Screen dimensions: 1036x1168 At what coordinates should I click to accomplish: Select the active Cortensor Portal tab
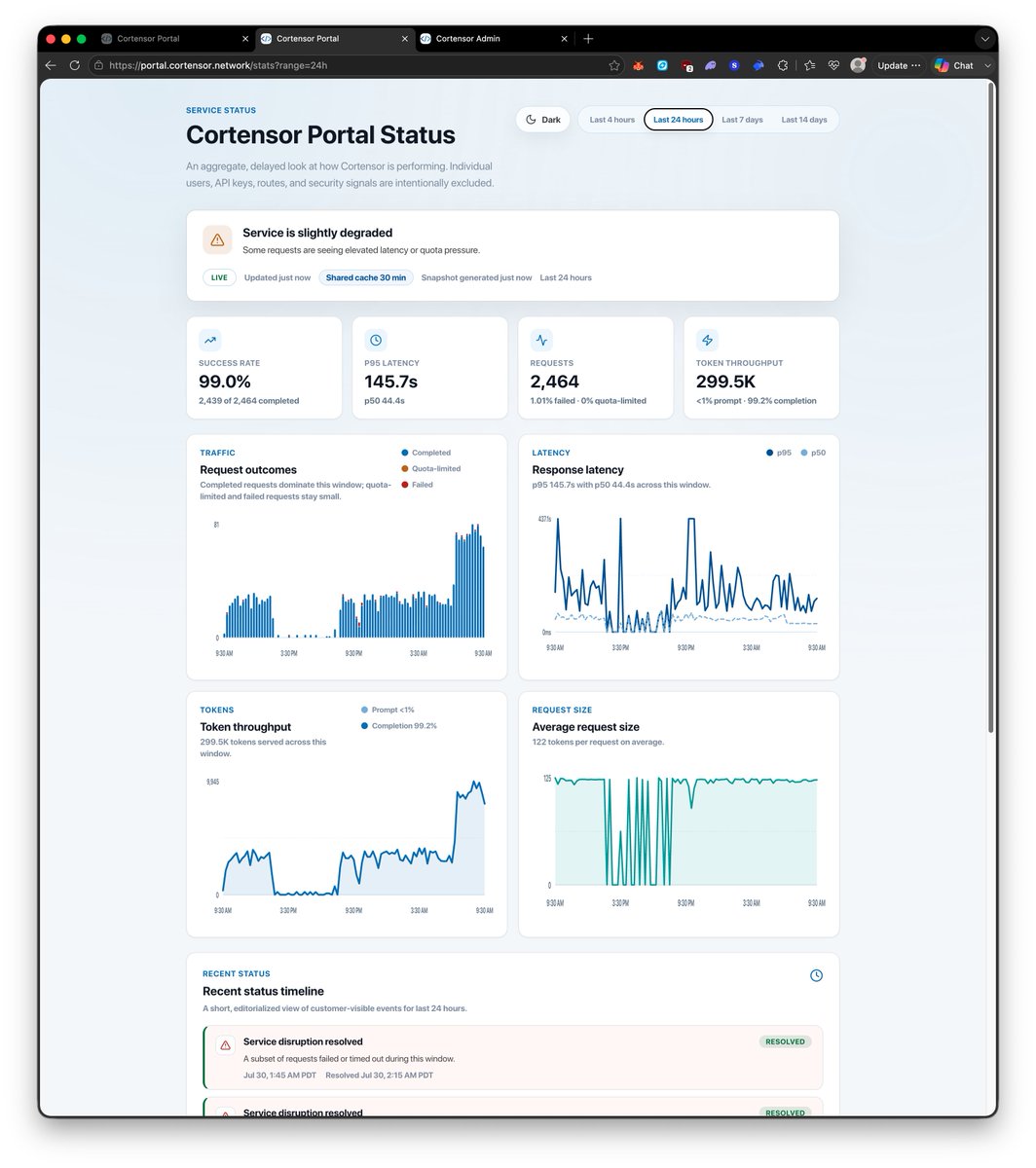click(x=334, y=39)
